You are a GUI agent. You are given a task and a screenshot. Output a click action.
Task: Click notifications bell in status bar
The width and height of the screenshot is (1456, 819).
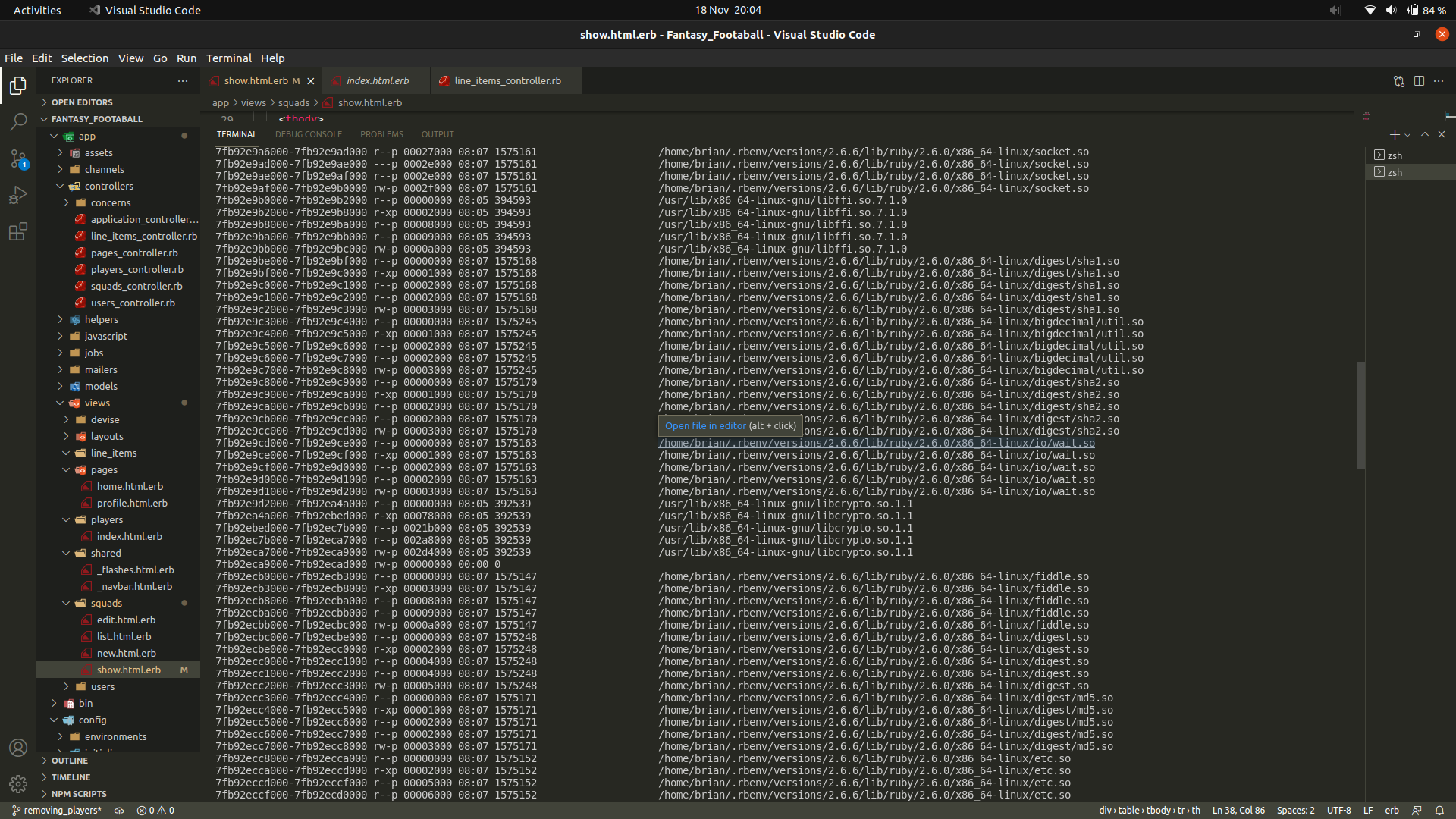[1439, 811]
